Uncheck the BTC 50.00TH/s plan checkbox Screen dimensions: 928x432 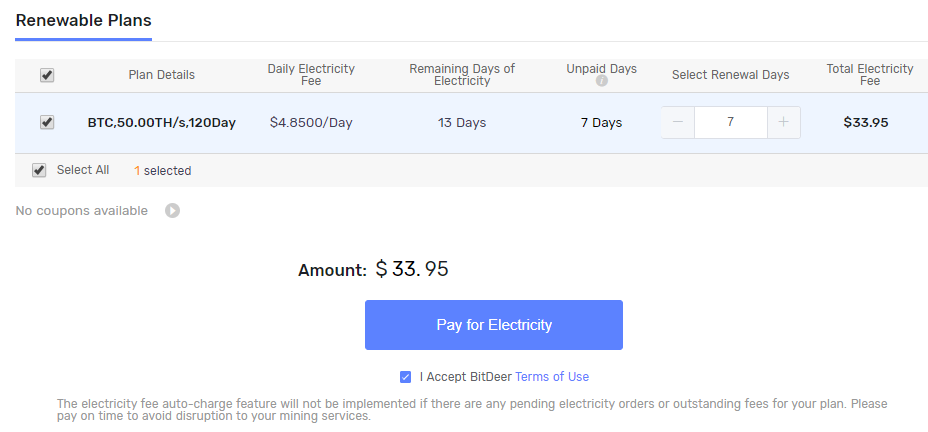47,122
